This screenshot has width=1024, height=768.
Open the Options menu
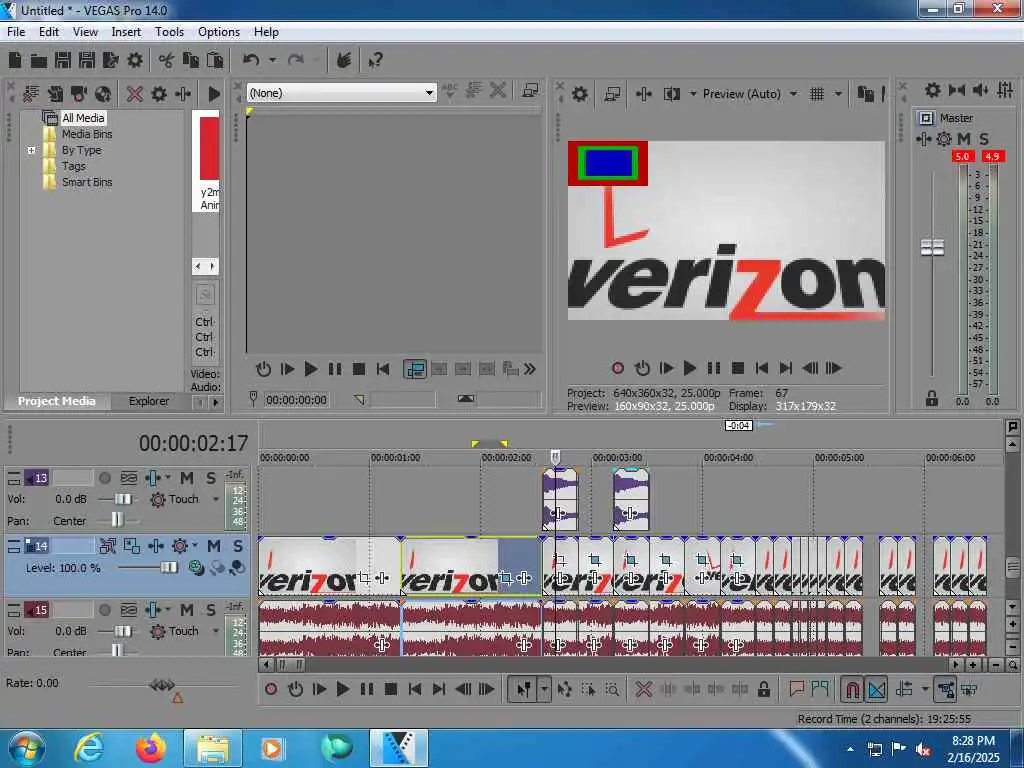219,32
